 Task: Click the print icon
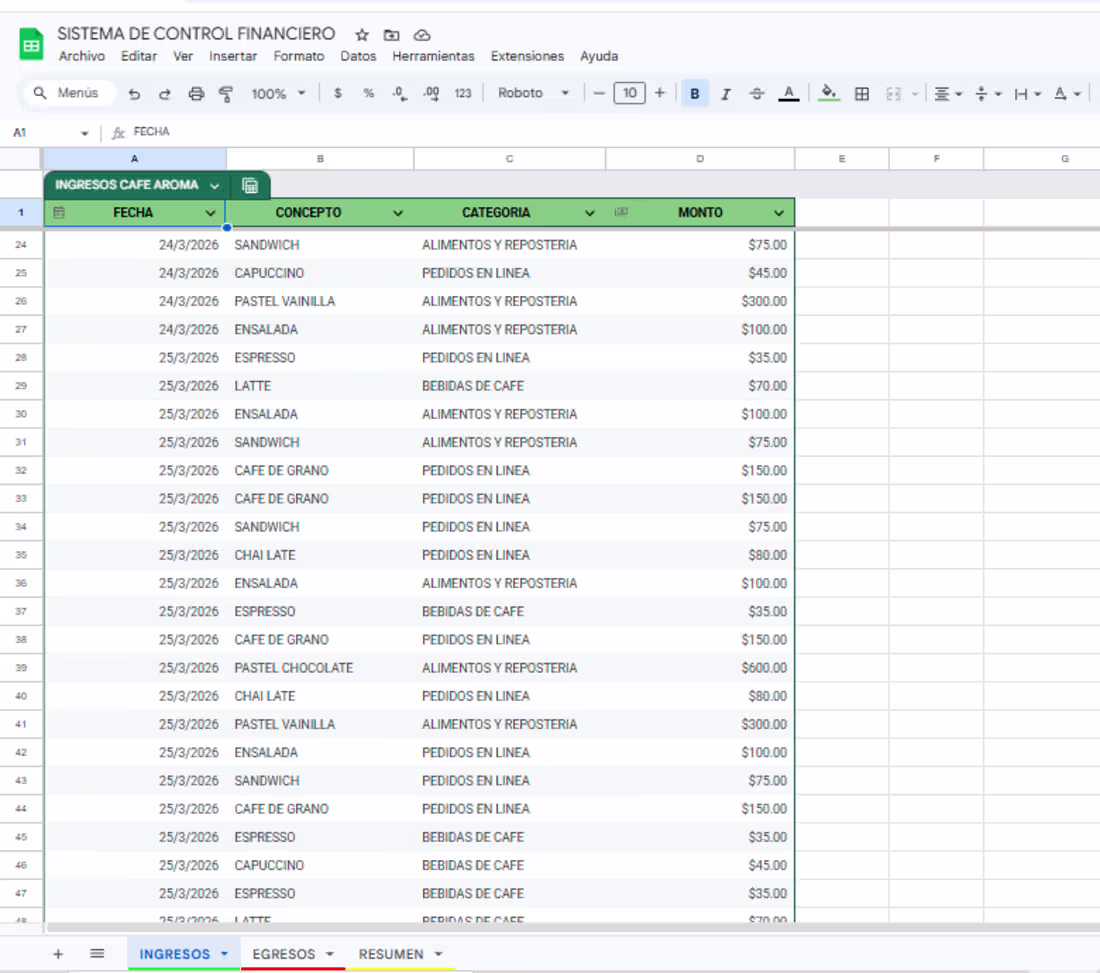click(x=196, y=94)
